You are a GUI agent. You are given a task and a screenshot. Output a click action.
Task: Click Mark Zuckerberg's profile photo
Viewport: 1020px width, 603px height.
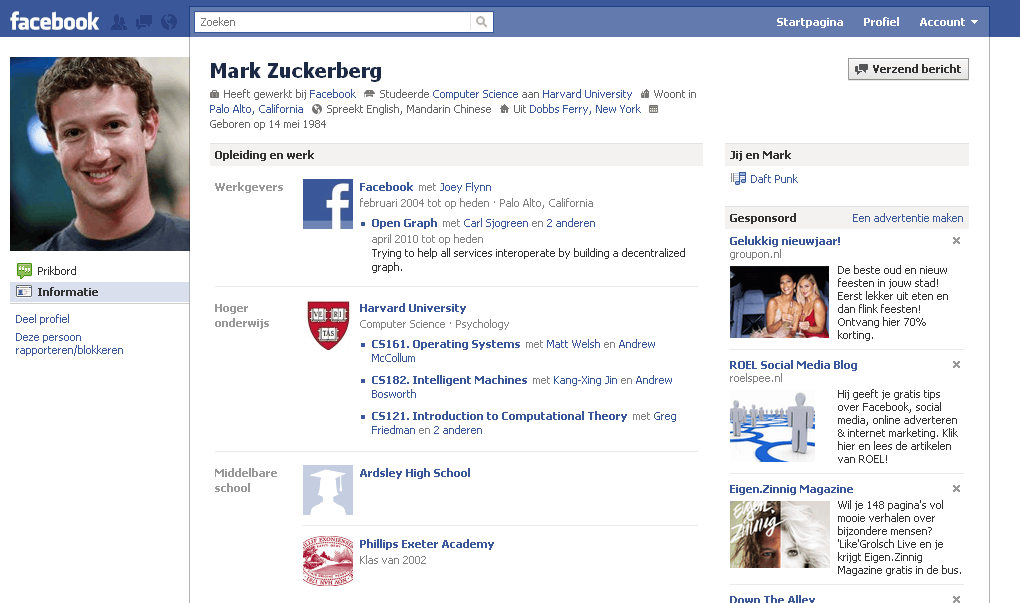(x=99, y=152)
